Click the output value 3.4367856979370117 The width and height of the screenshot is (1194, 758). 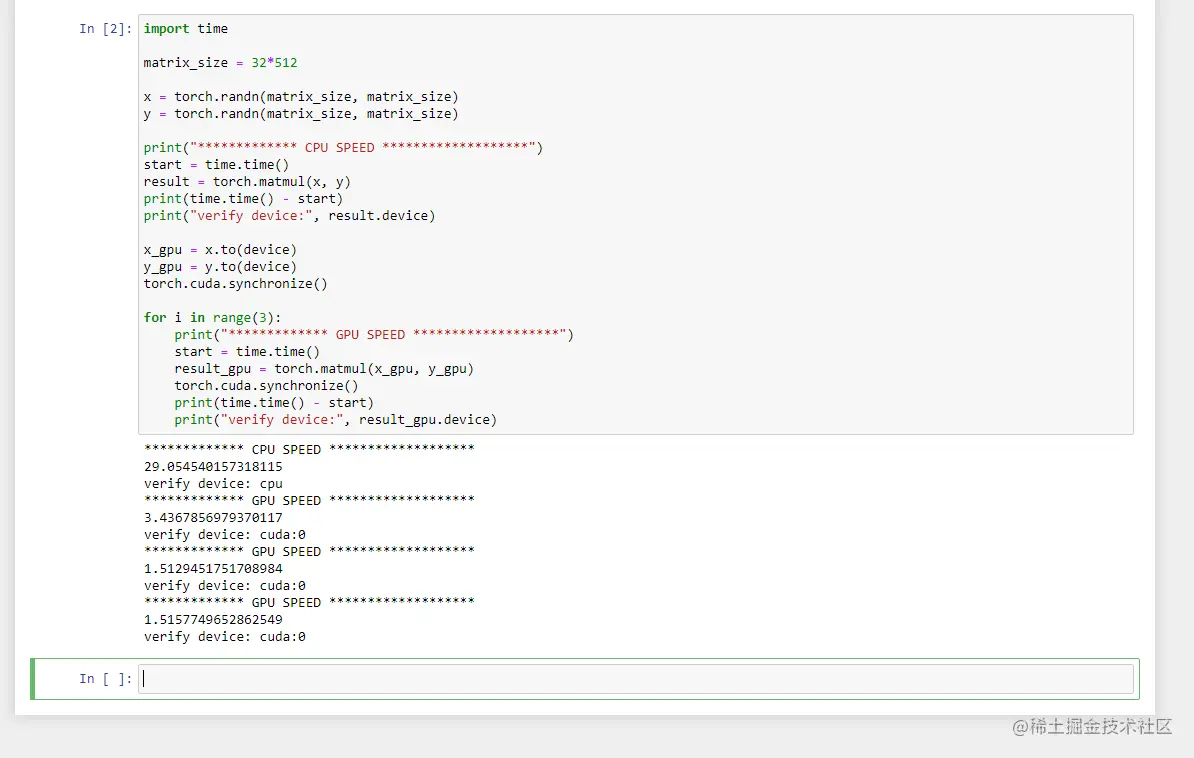click(213, 517)
